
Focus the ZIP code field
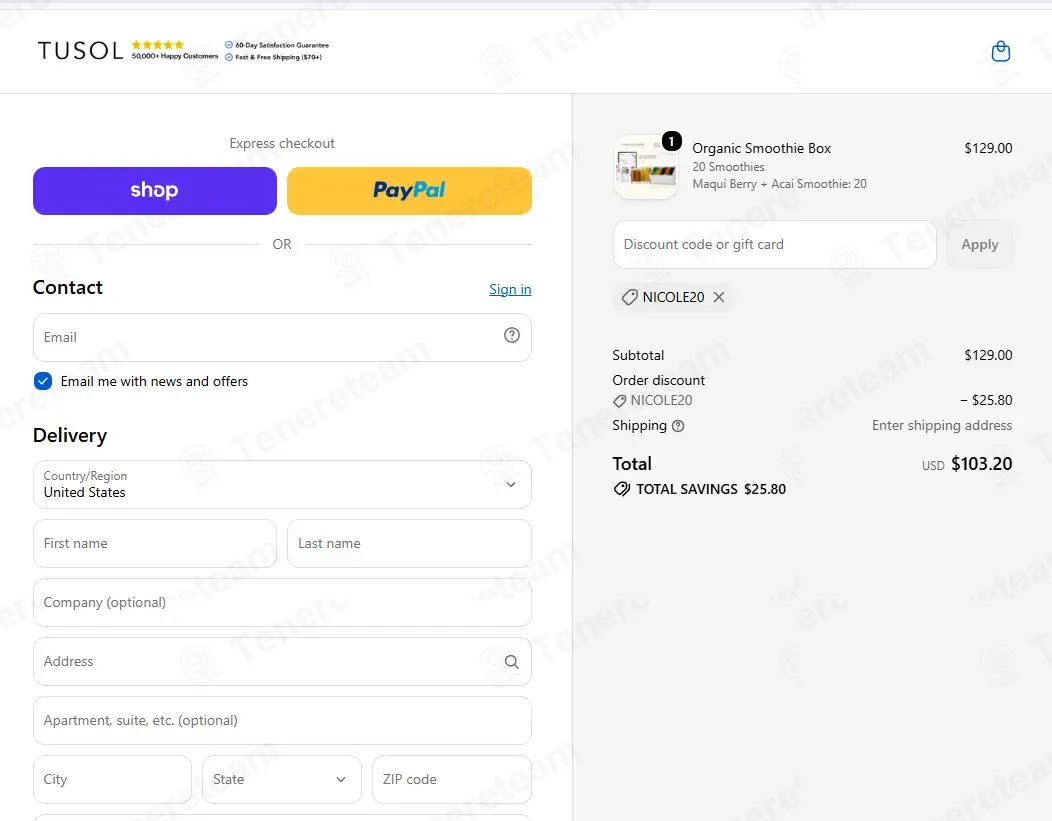tap(452, 779)
